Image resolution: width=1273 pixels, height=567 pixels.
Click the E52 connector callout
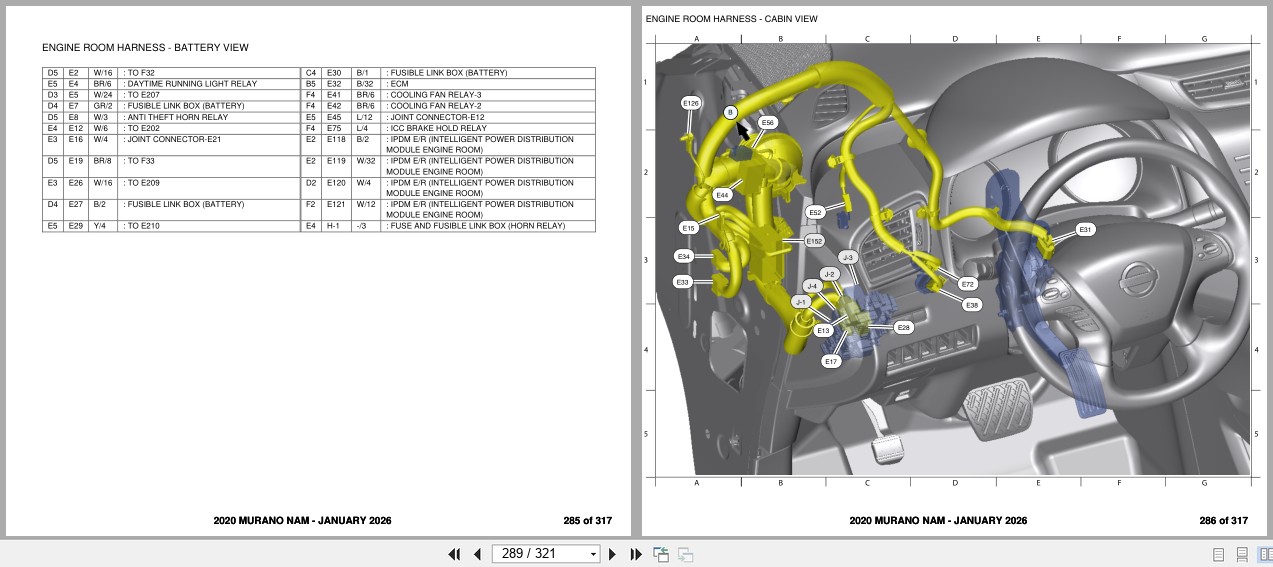(815, 212)
